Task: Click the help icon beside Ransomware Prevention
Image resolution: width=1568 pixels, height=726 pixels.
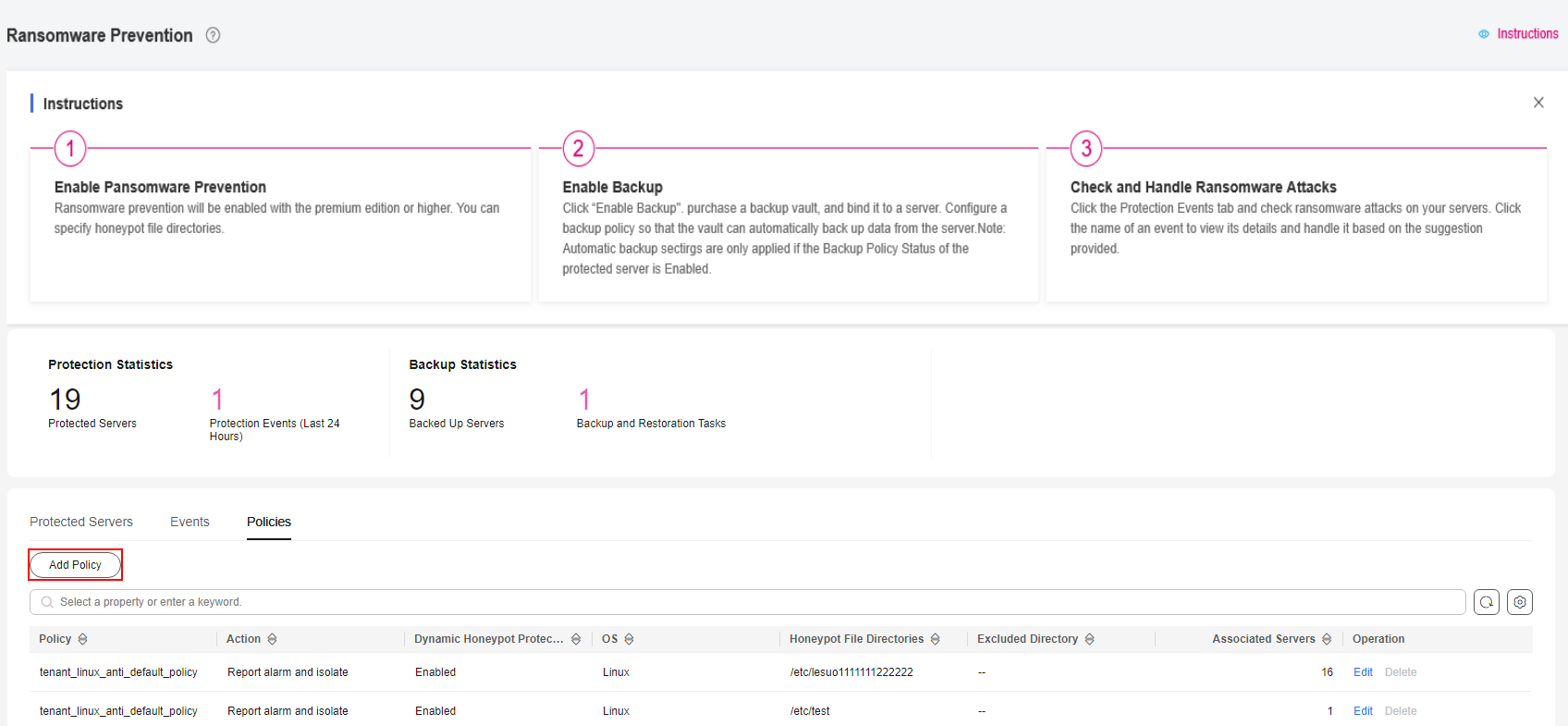Action: point(213,35)
